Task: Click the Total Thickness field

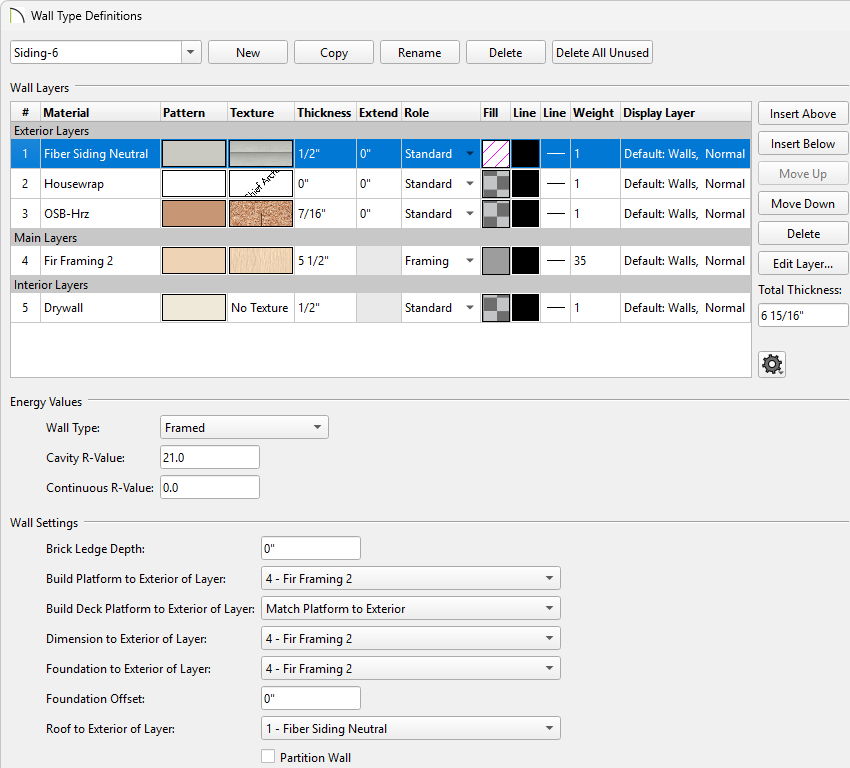Action: (x=803, y=315)
